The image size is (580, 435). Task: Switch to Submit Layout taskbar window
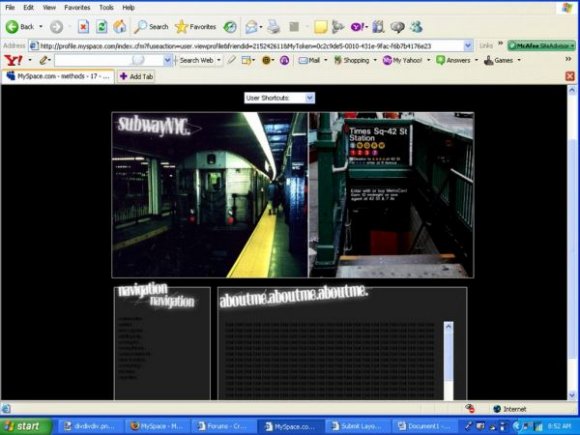357,426
